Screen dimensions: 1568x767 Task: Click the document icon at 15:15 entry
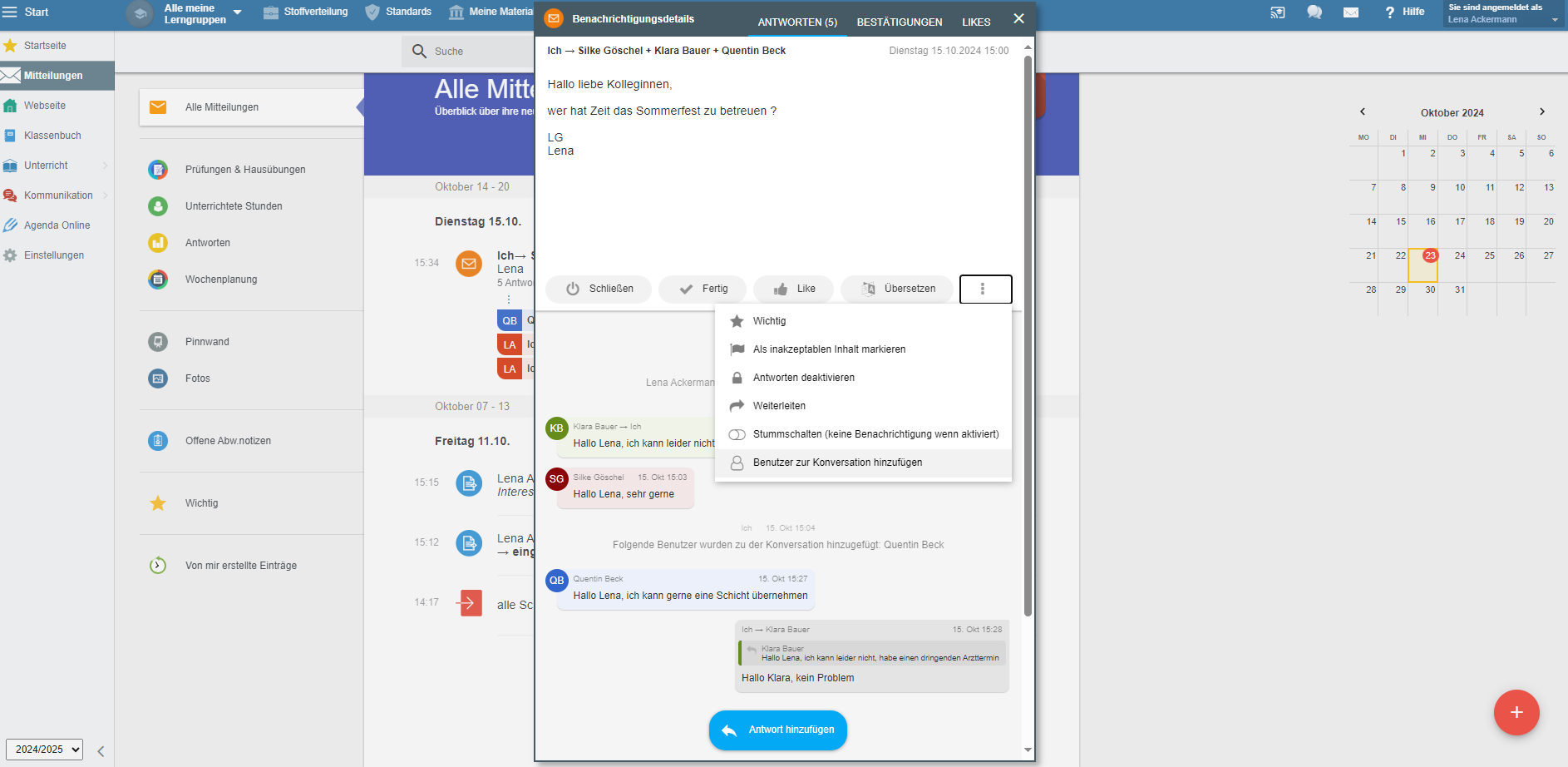[469, 482]
